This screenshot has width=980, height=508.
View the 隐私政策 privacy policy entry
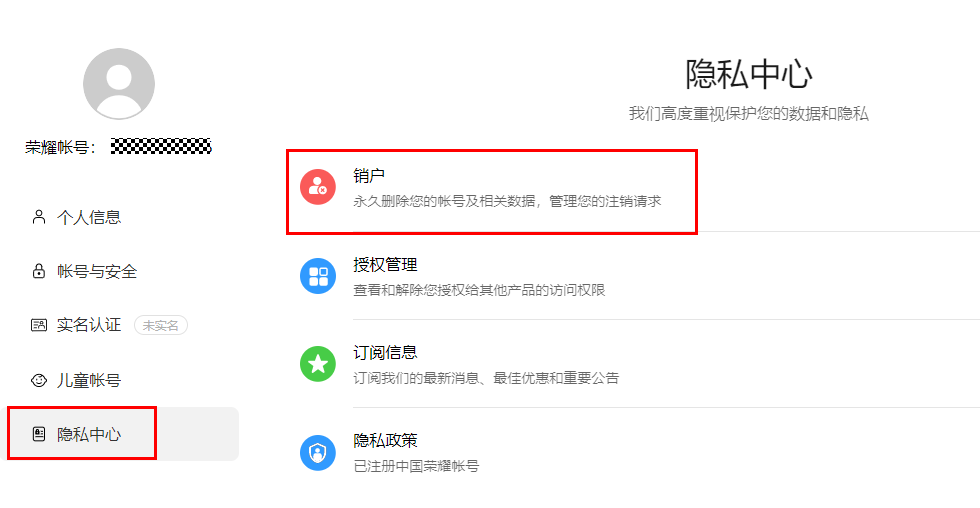point(633,452)
